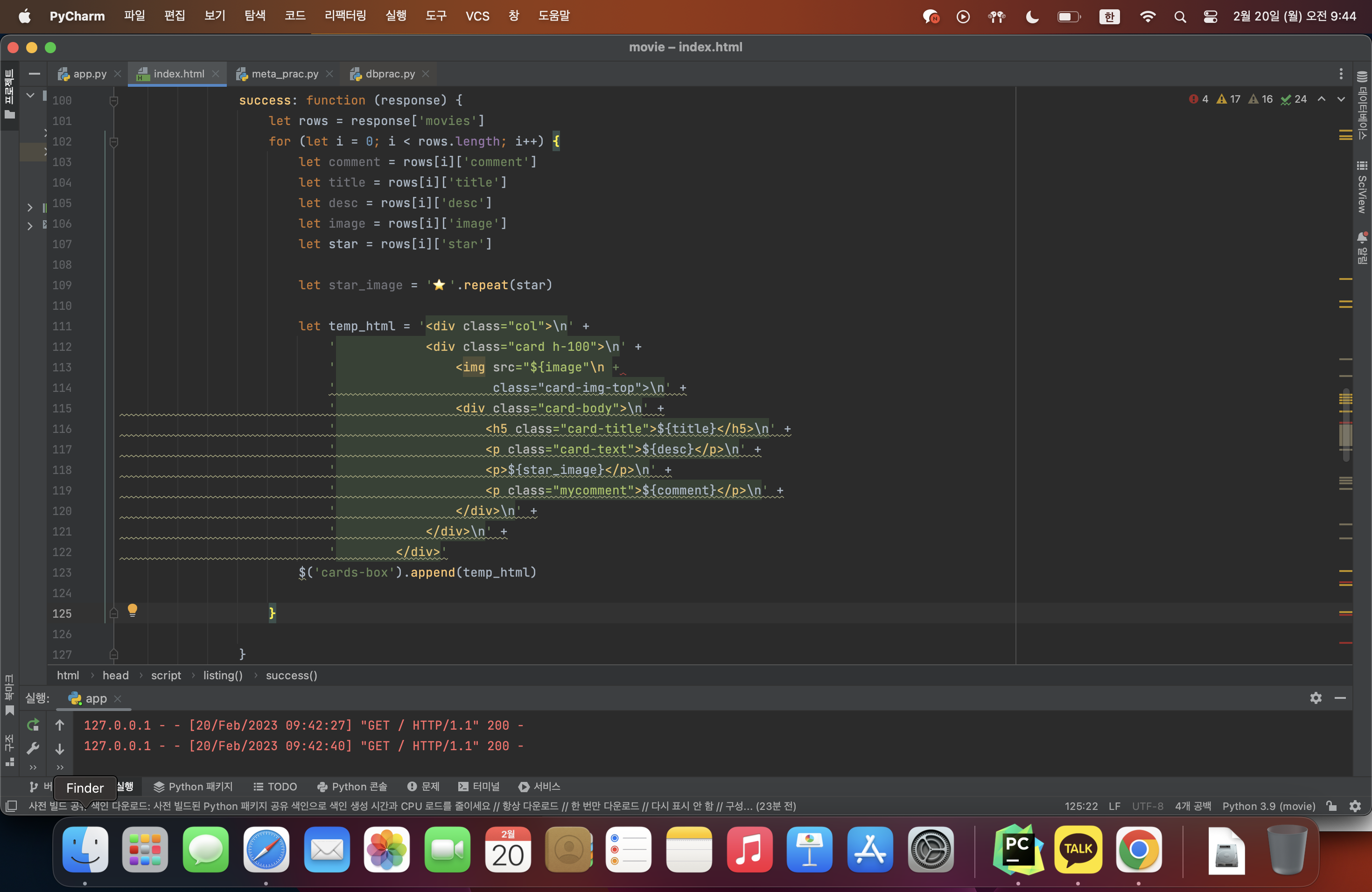Screen dimensions: 1372x892
Task: Open the 코드 menu
Action: point(294,16)
